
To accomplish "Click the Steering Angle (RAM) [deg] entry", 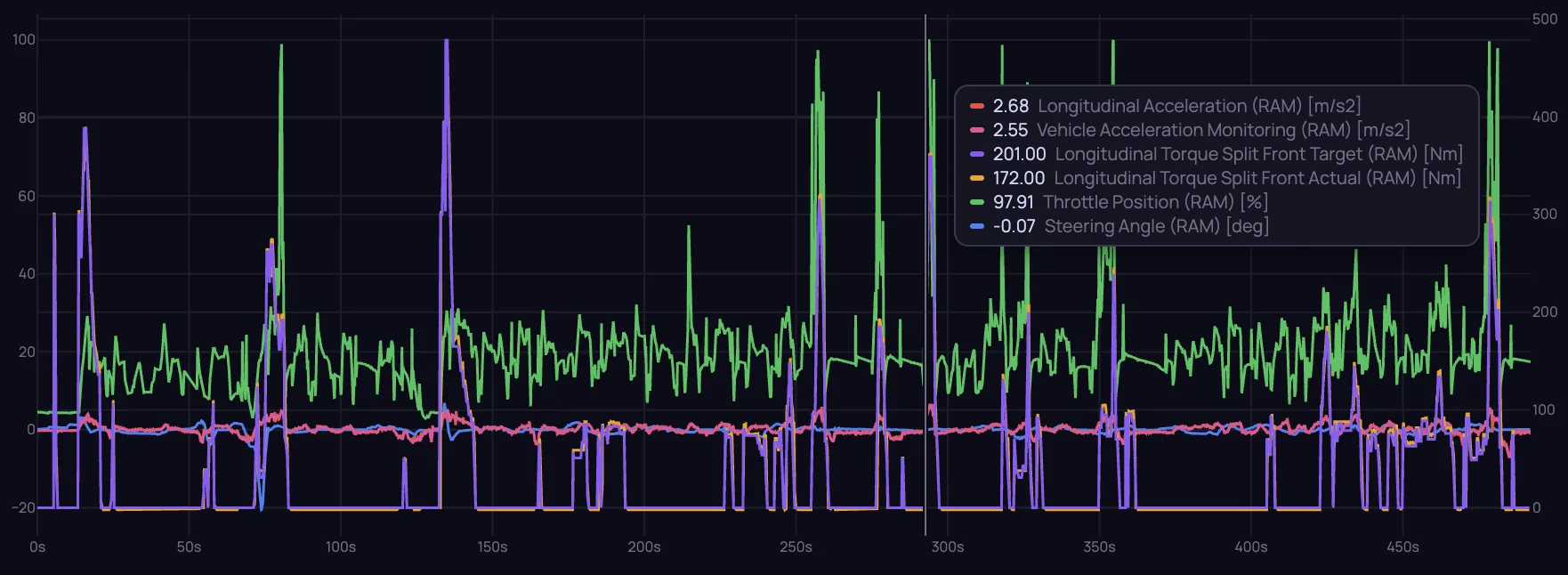I will 1119,226.
